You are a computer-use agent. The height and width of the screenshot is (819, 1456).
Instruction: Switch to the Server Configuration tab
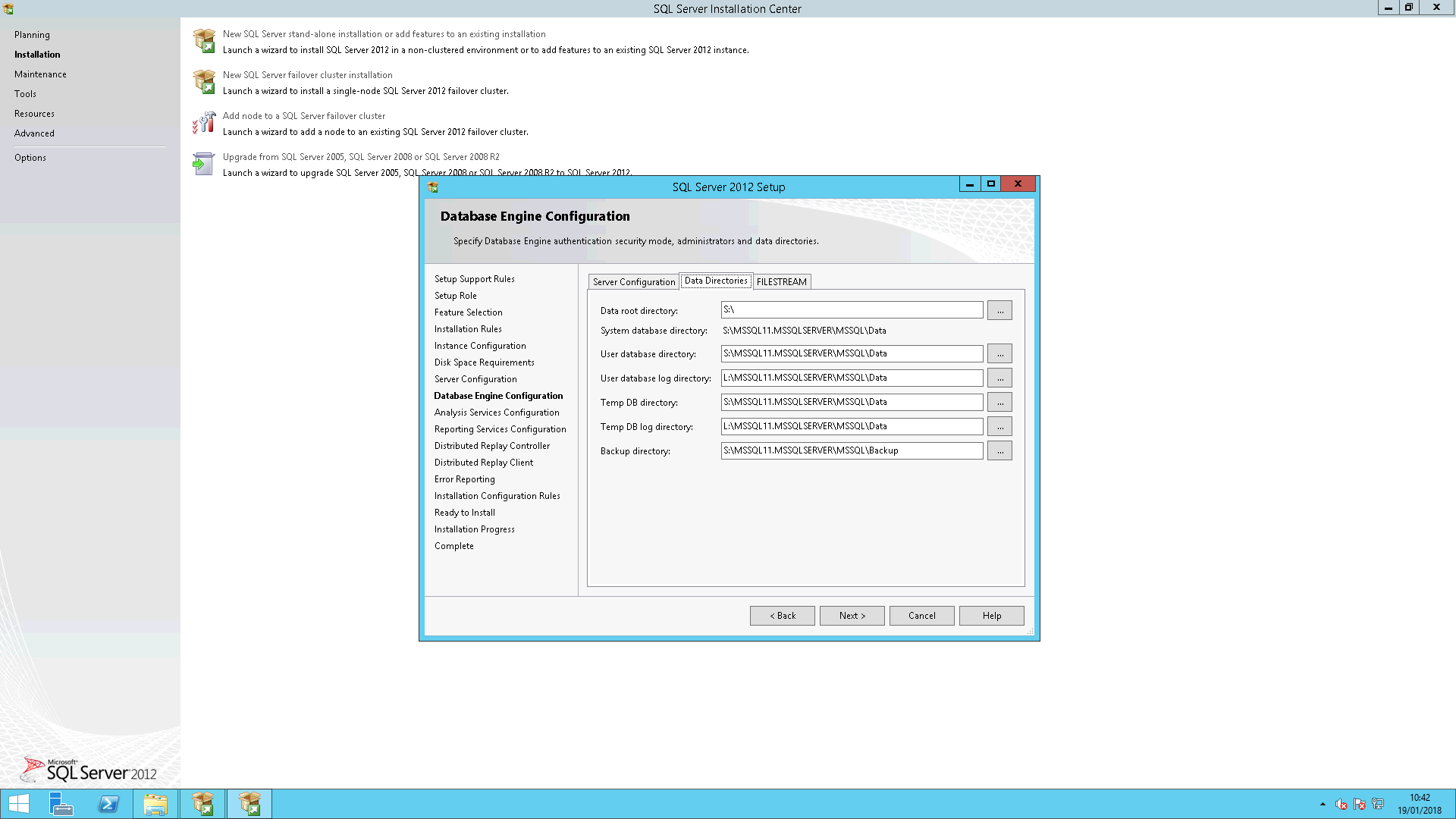(633, 282)
